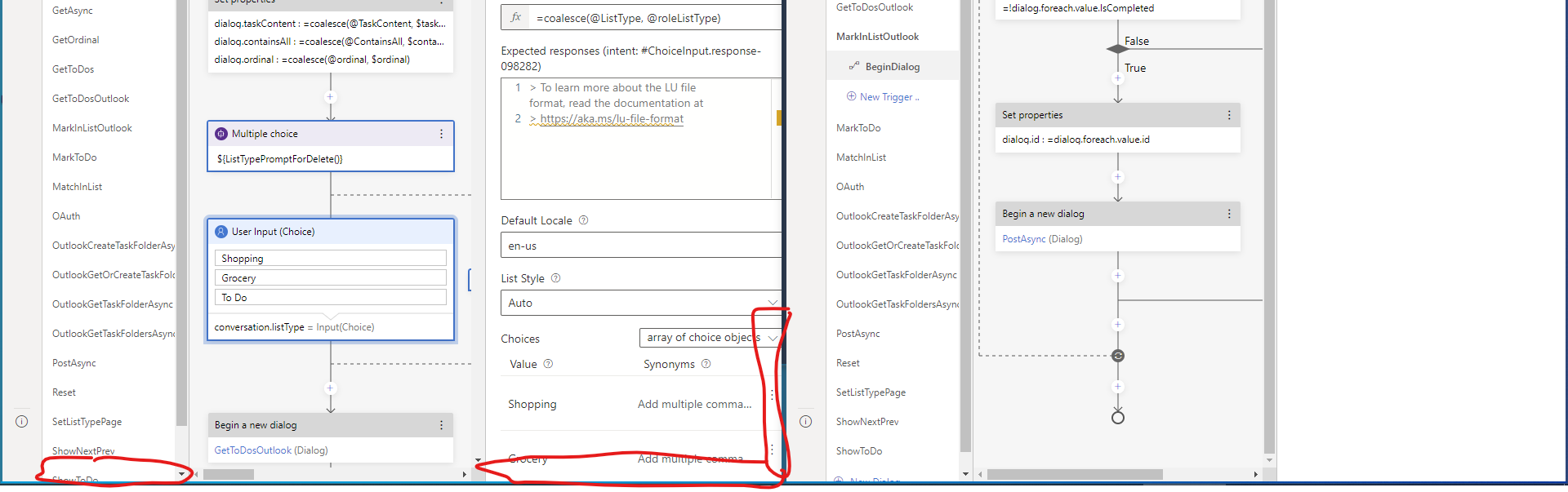Click the Shopping synonyms input
This screenshot has height=492, width=1568.
695,404
